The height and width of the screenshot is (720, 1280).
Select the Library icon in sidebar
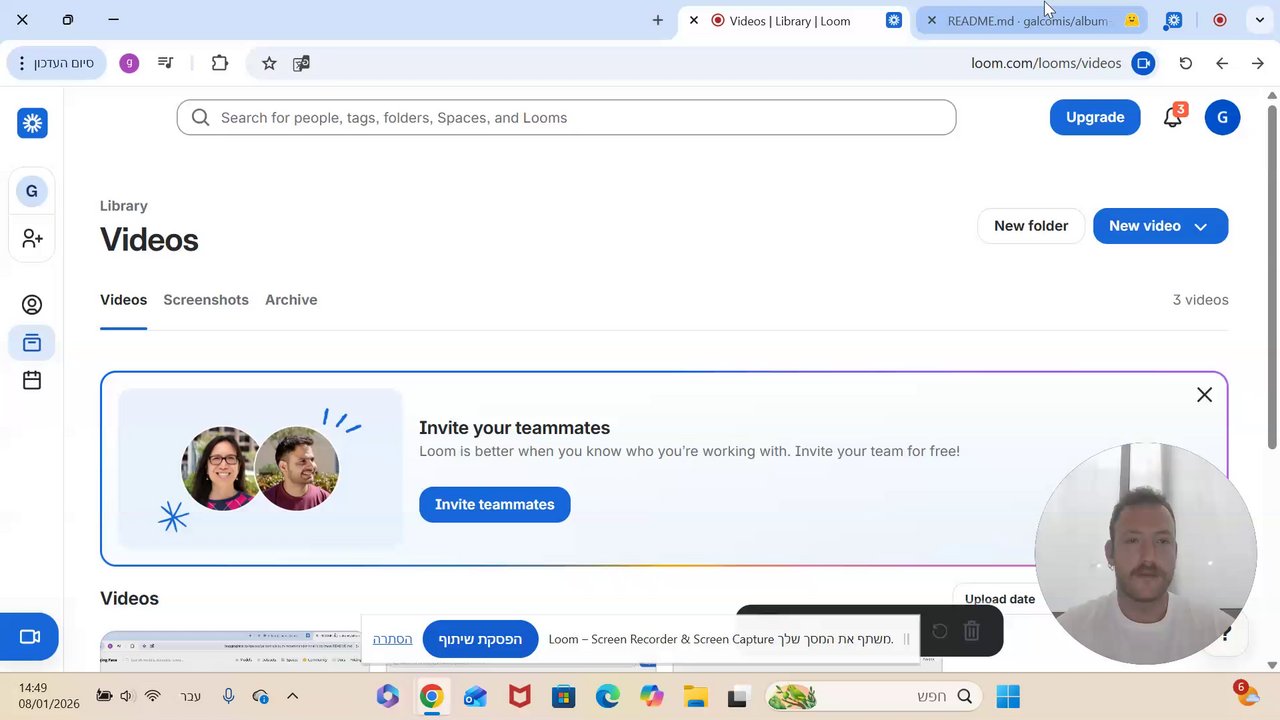(x=32, y=343)
